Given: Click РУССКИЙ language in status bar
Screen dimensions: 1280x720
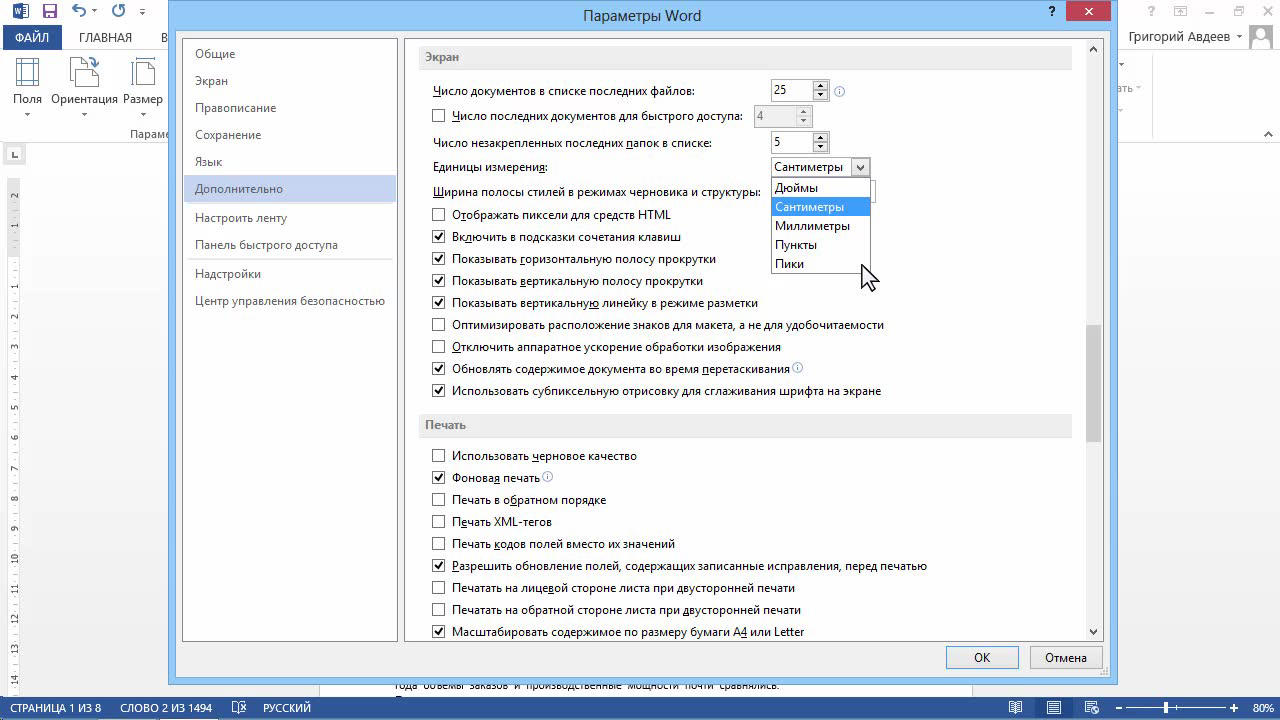Looking at the screenshot, I should (287, 707).
